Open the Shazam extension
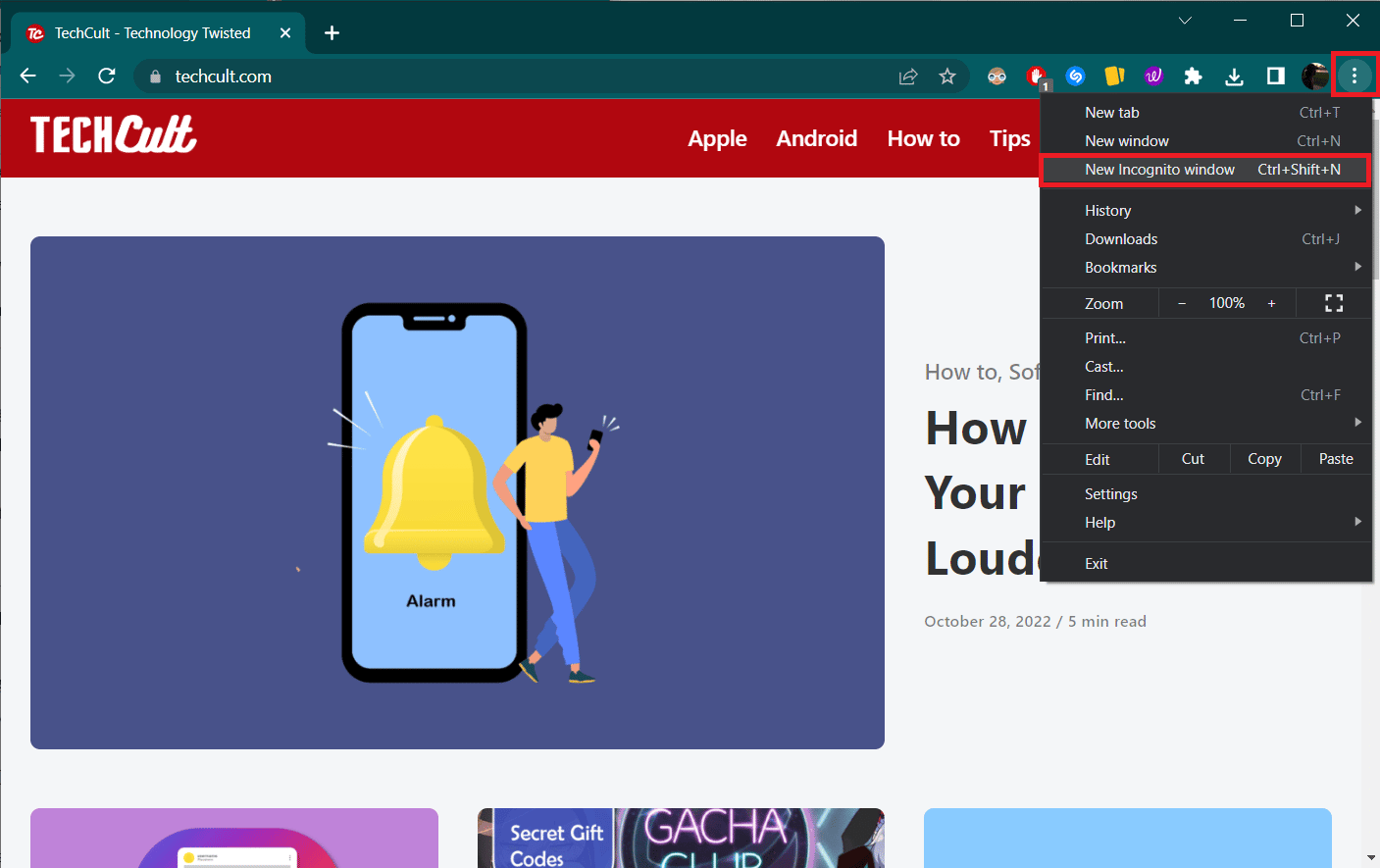 [x=1075, y=76]
